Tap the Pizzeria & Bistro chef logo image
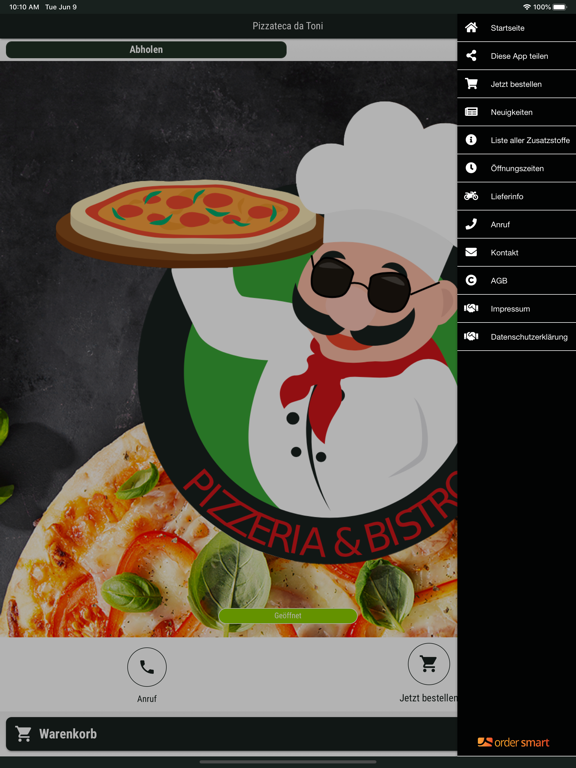Image resolution: width=576 pixels, height=768 pixels. pos(257,333)
